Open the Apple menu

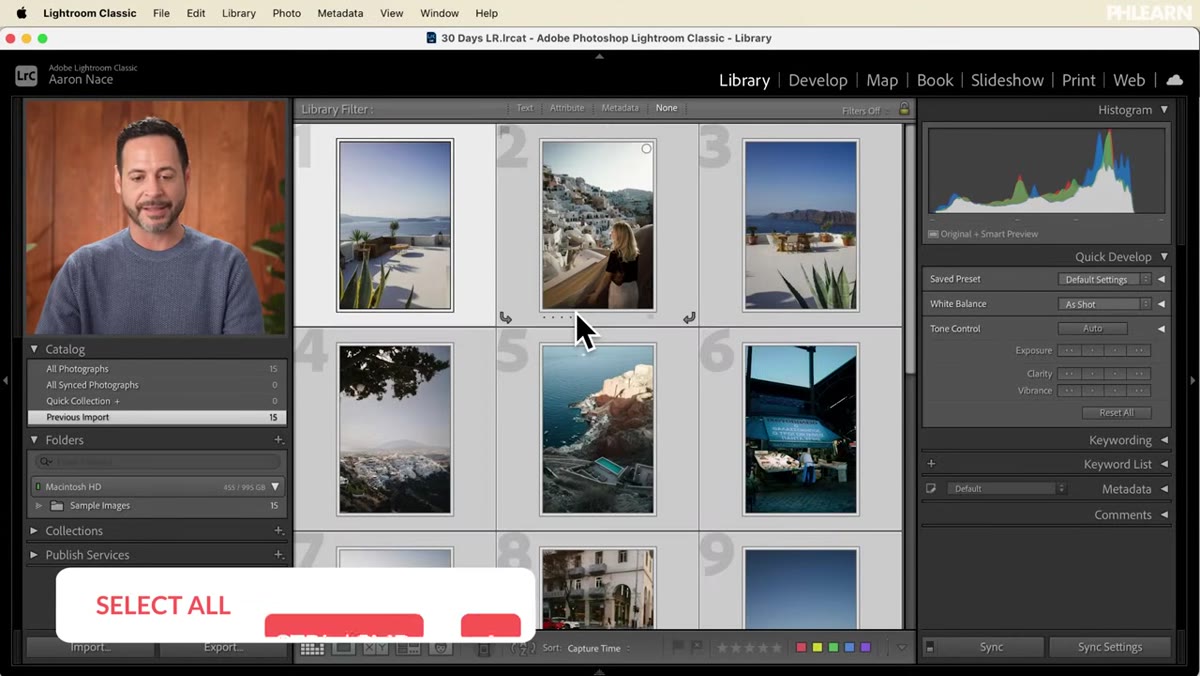(x=21, y=13)
